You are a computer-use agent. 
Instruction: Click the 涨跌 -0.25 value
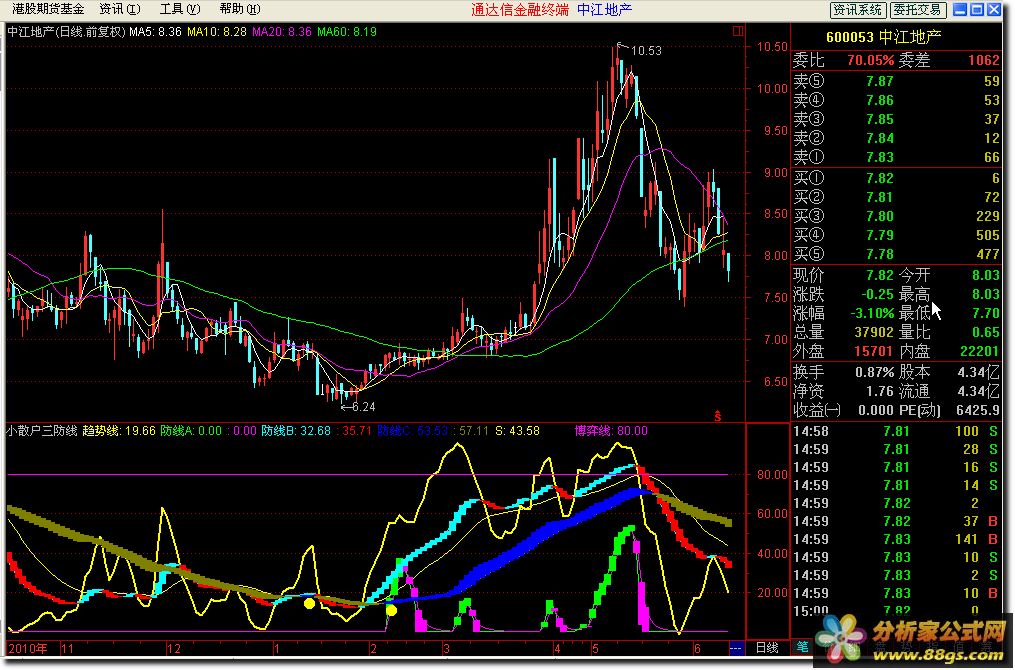pyautogui.click(x=876, y=294)
